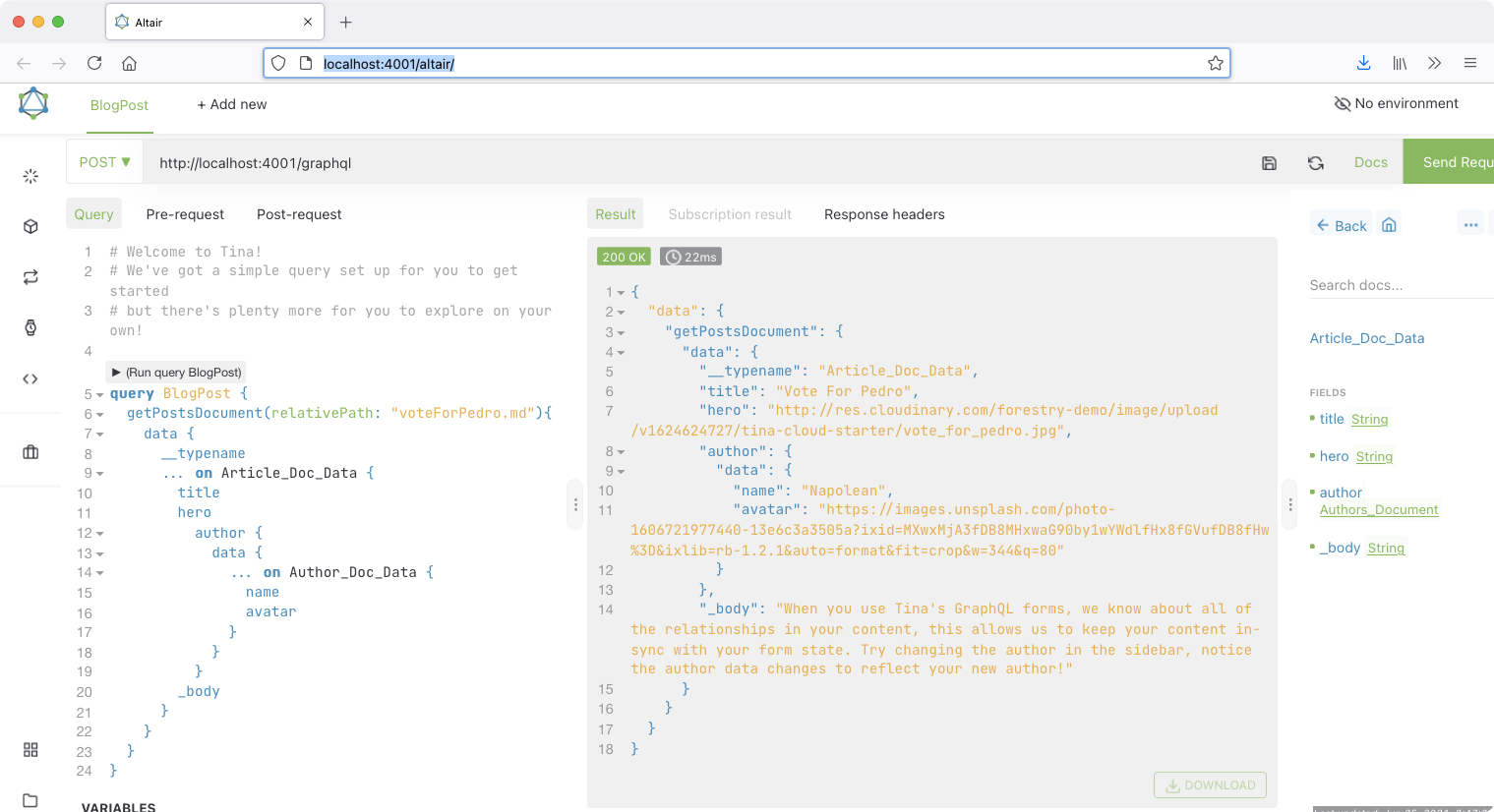Screen dimensions: 1494x812
Task: Open the title String type link
Action: 1369,420
